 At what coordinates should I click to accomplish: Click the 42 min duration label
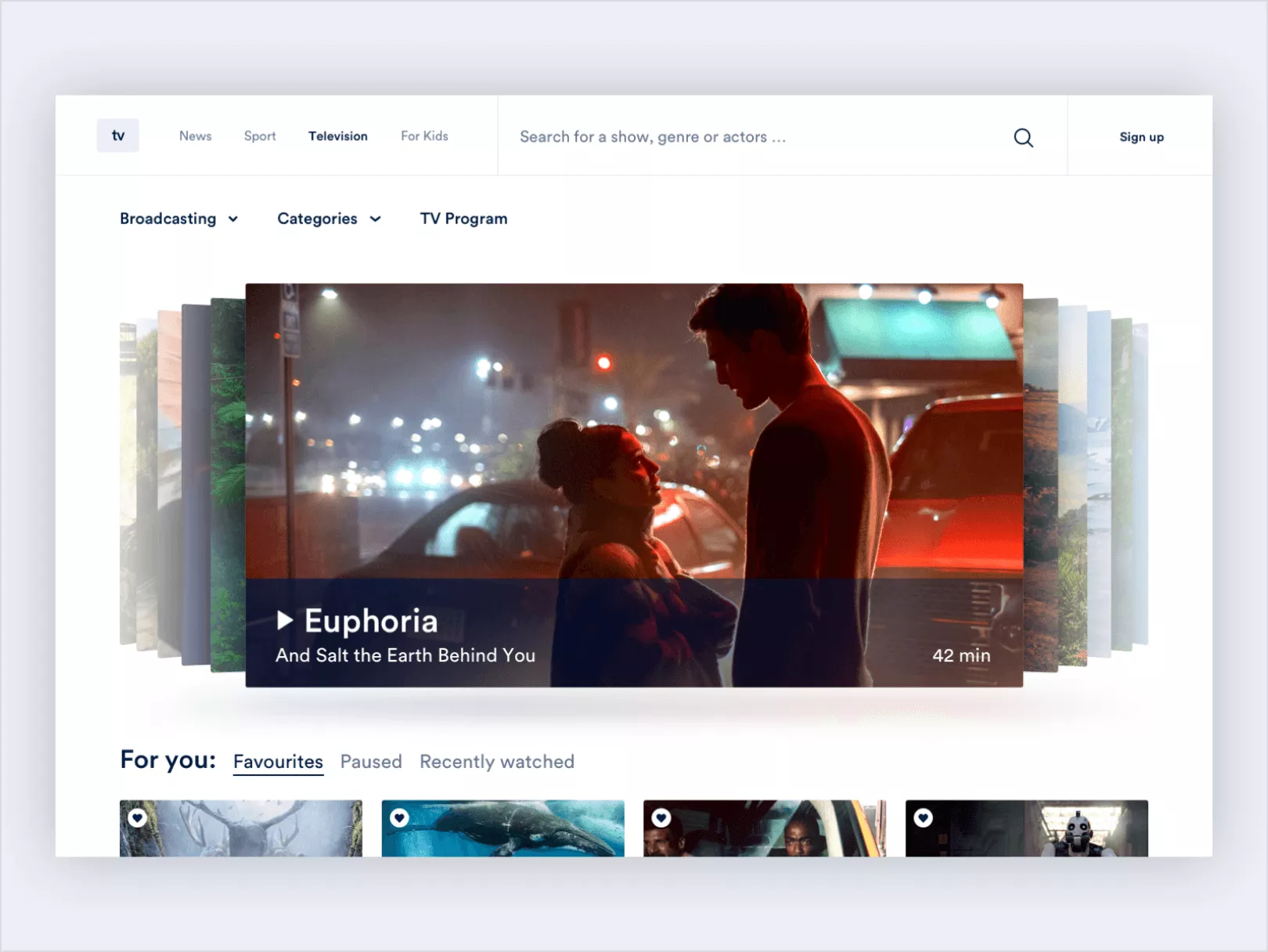click(x=961, y=655)
